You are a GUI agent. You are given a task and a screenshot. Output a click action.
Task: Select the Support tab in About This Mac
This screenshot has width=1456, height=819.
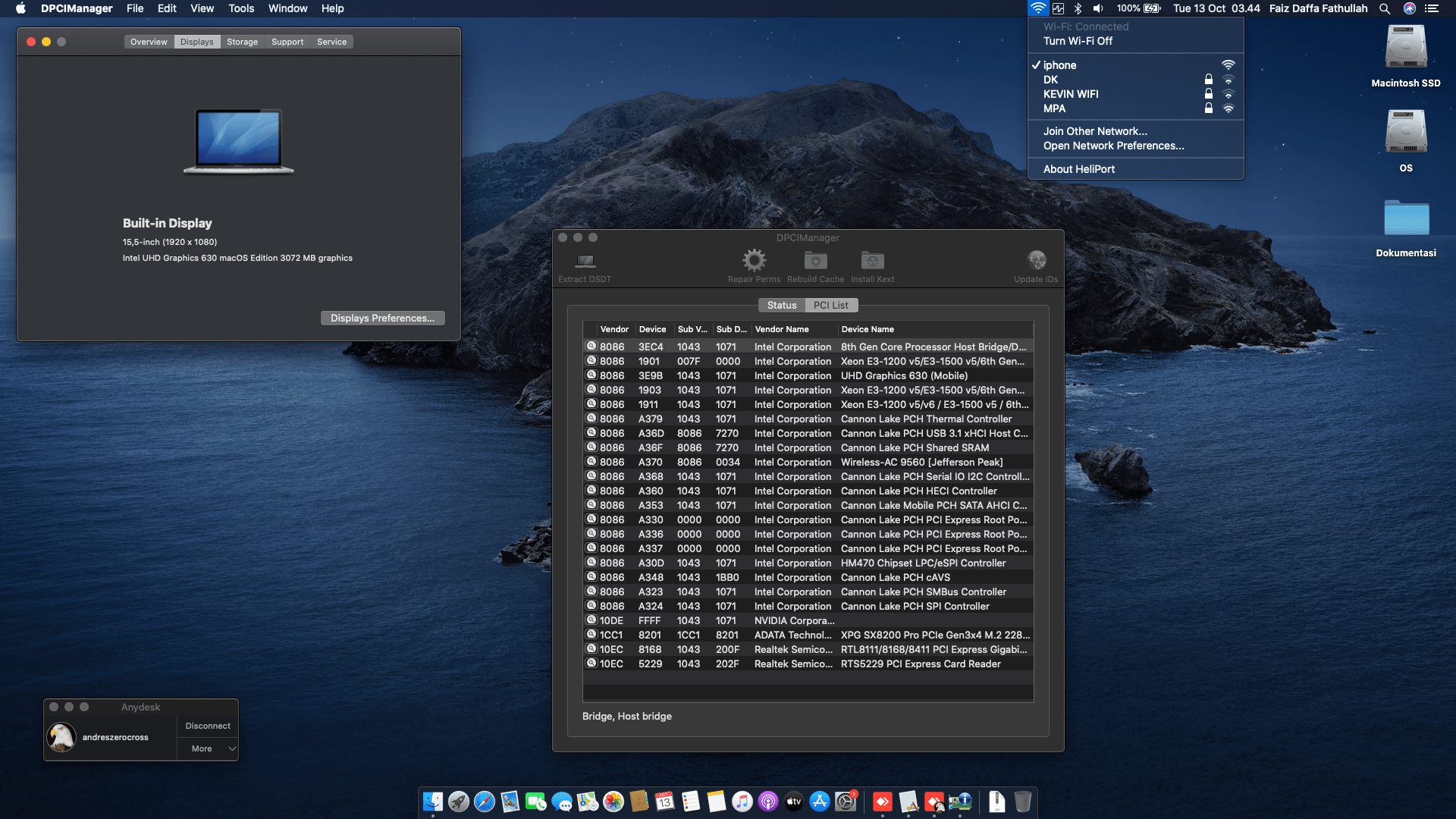[x=287, y=42]
